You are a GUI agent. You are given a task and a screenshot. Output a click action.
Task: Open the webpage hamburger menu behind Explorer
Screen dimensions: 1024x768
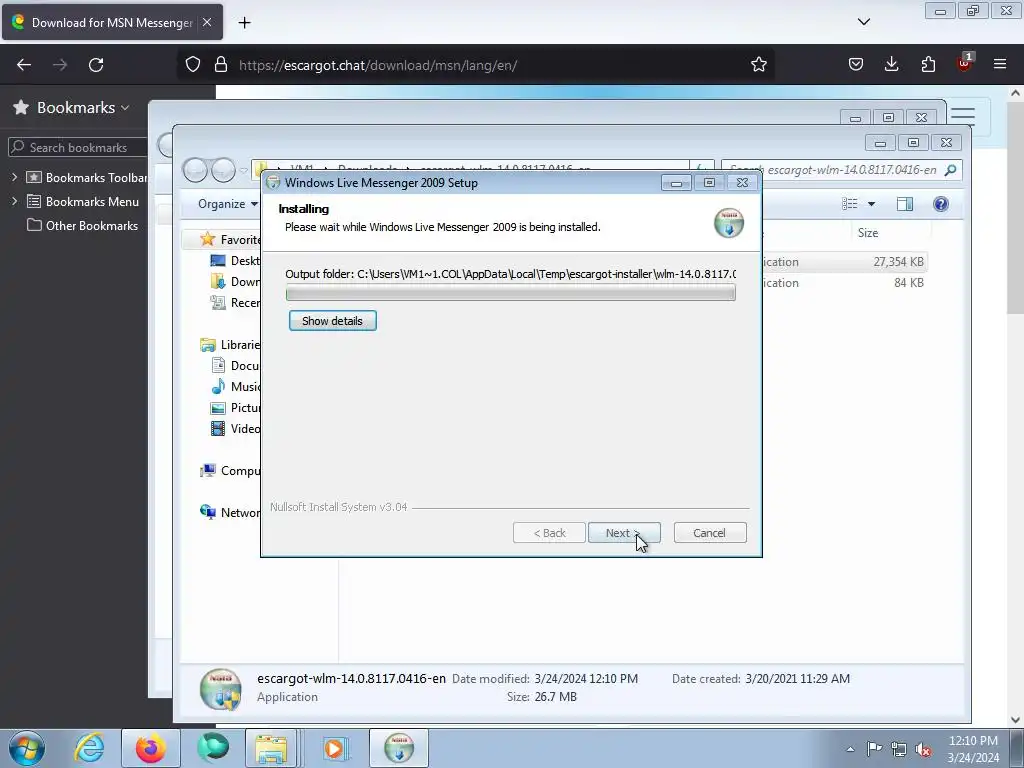(963, 115)
